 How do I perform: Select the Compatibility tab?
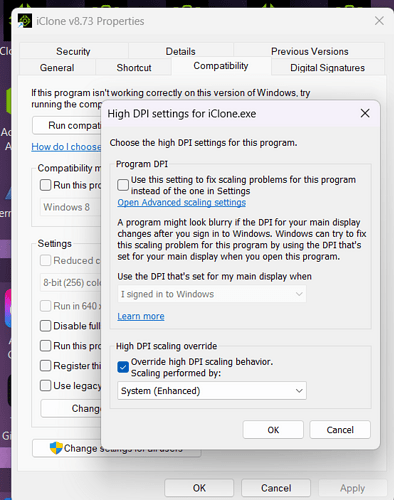pyautogui.click(x=221, y=66)
